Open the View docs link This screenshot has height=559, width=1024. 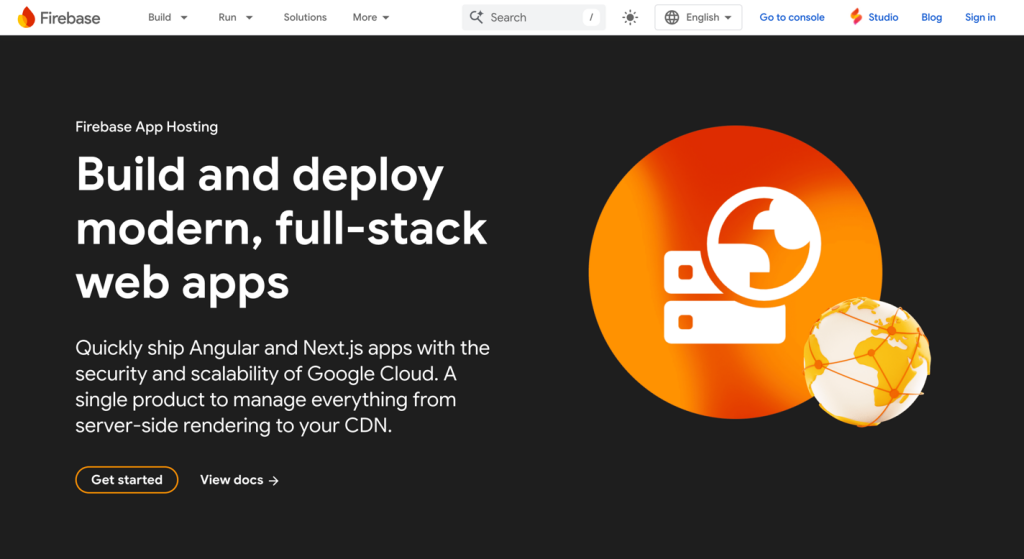pos(239,480)
